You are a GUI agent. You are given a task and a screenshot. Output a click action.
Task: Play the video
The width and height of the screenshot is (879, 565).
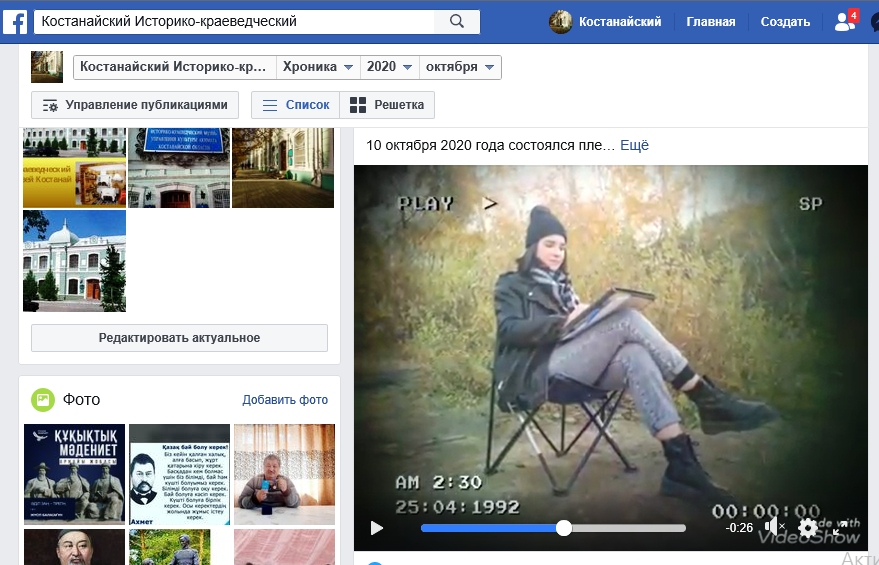(x=377, y=527)
